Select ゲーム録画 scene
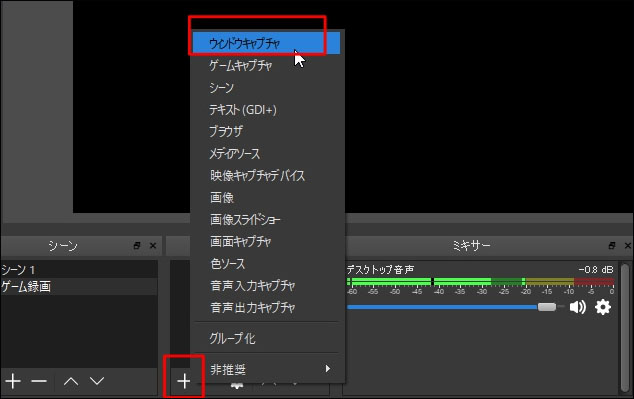 [x=79, y=287]
